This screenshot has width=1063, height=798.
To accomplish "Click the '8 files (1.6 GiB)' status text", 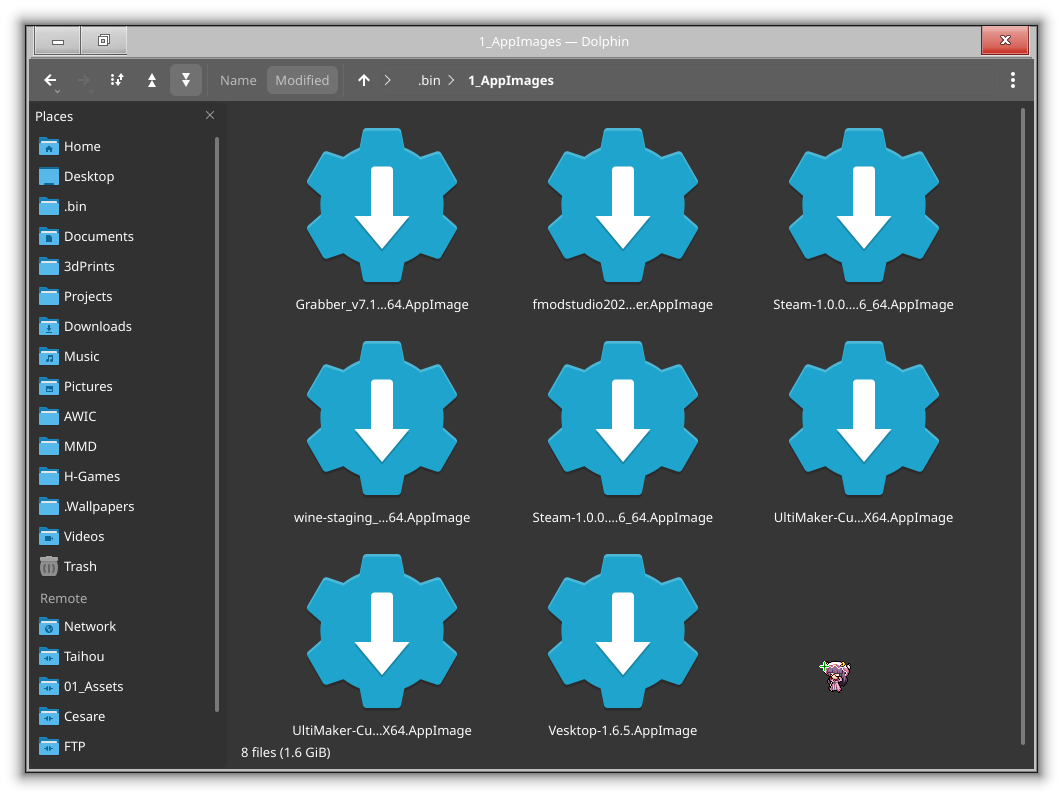I will coord(285,752).
